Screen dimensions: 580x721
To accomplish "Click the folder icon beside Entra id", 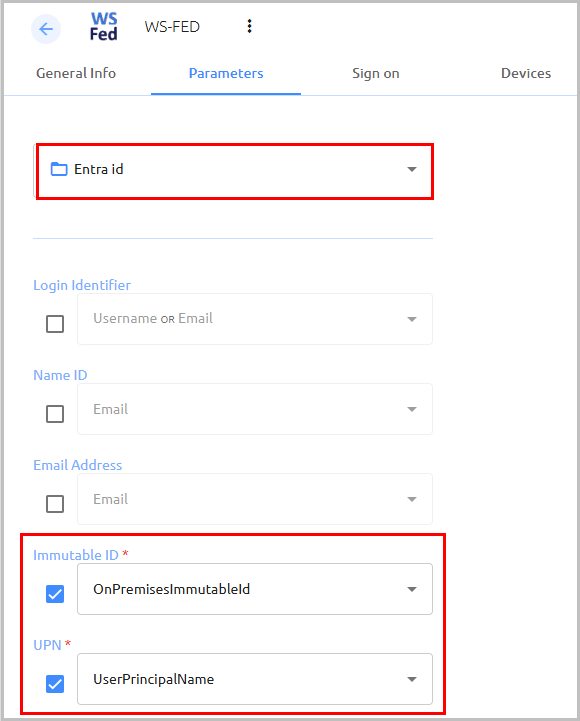I will click(59, 169).
